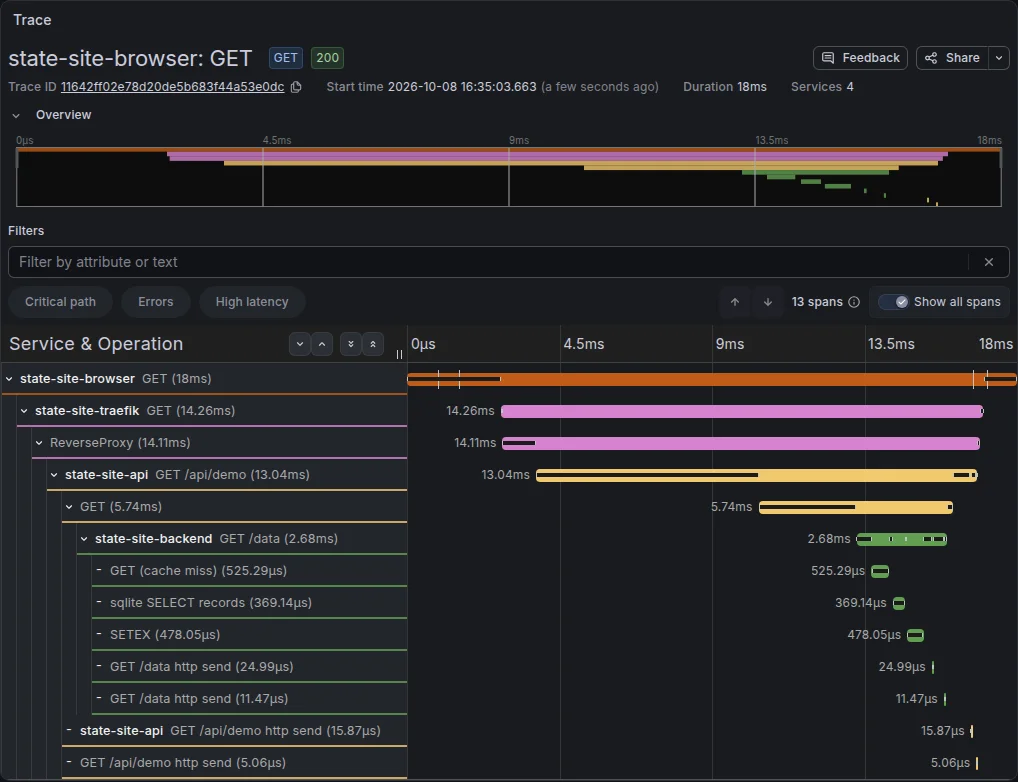Click the pink 14.26ms traefik span bar
The width and height of the screenshot is (1018, 782).
[x=742, y=411]
